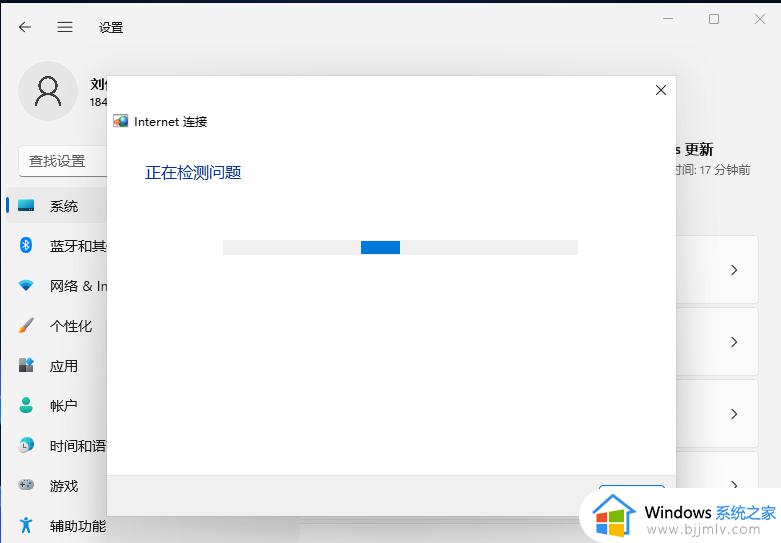Click the 应用 apps icon
This screenshot has width=781, height=543.
[x=26, y=365]
